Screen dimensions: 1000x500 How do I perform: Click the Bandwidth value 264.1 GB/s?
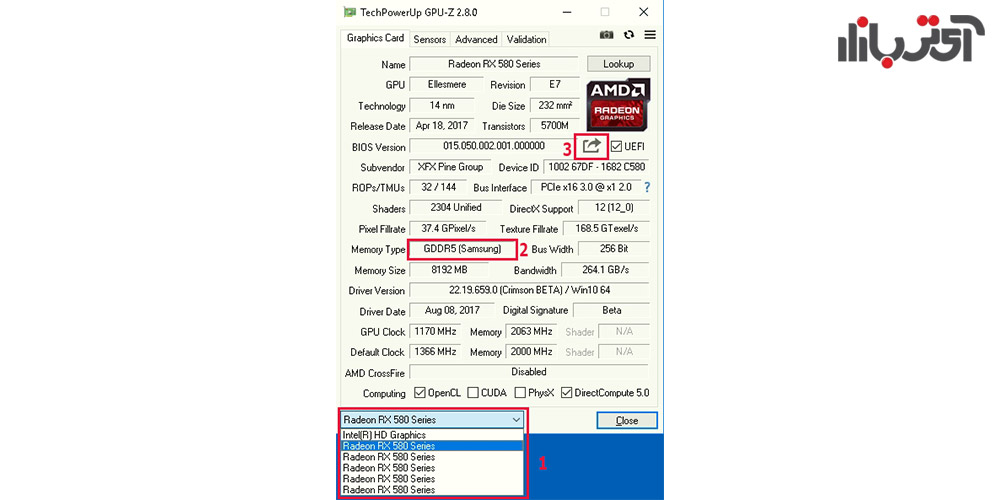(605, 270)
